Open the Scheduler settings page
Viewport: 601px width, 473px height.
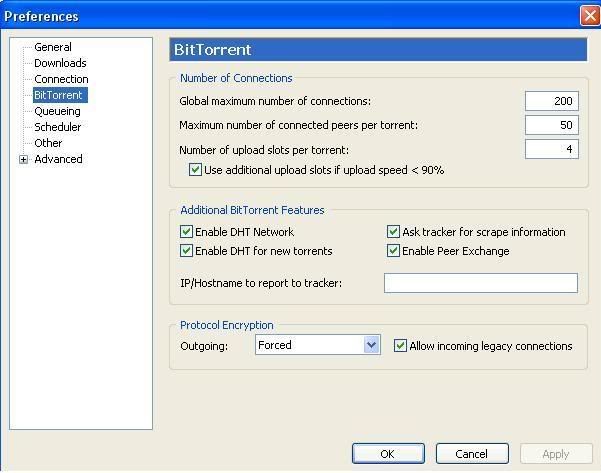(57, 127)
